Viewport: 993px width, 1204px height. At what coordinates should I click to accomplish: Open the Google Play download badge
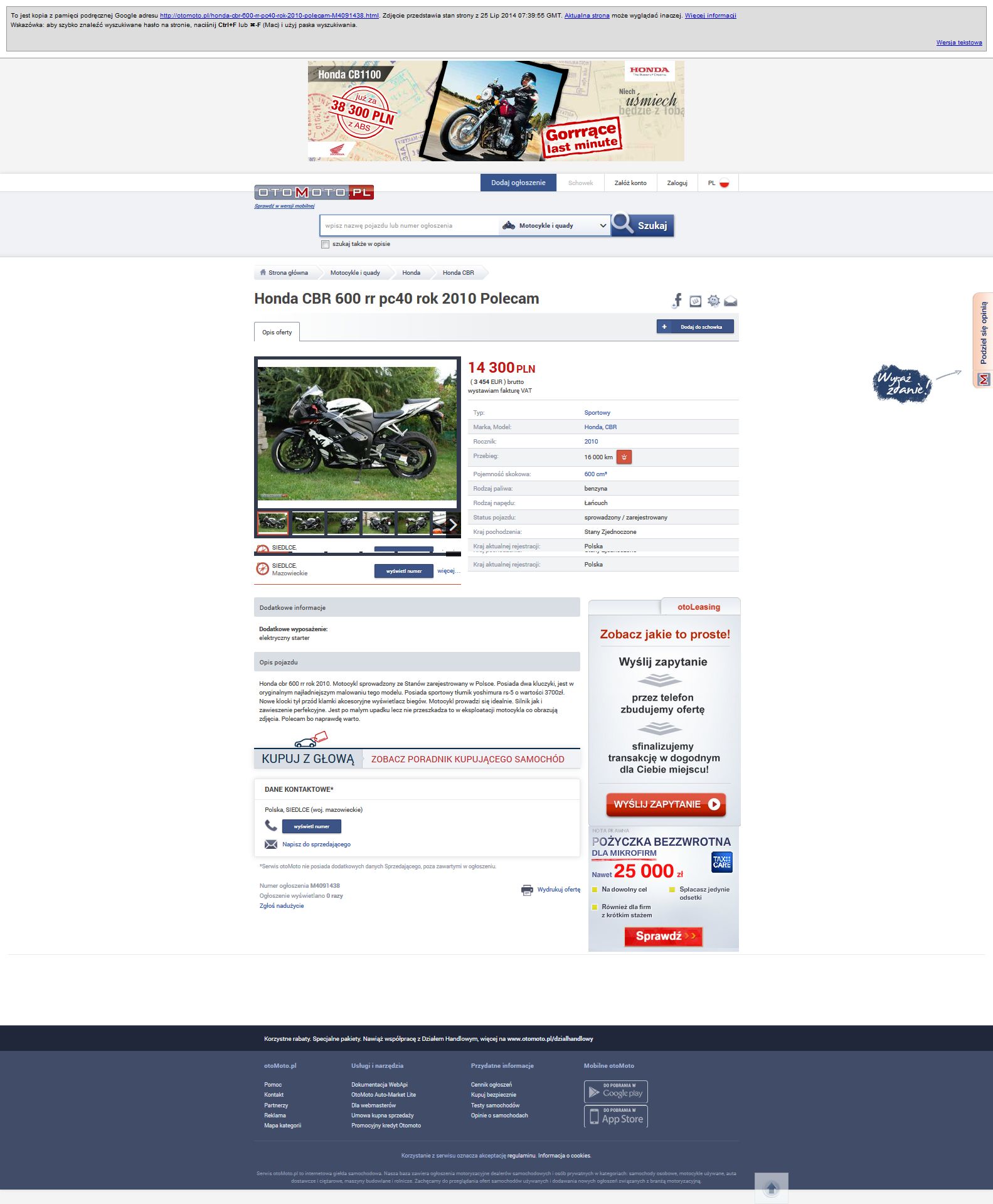(x=616, y=1092)
